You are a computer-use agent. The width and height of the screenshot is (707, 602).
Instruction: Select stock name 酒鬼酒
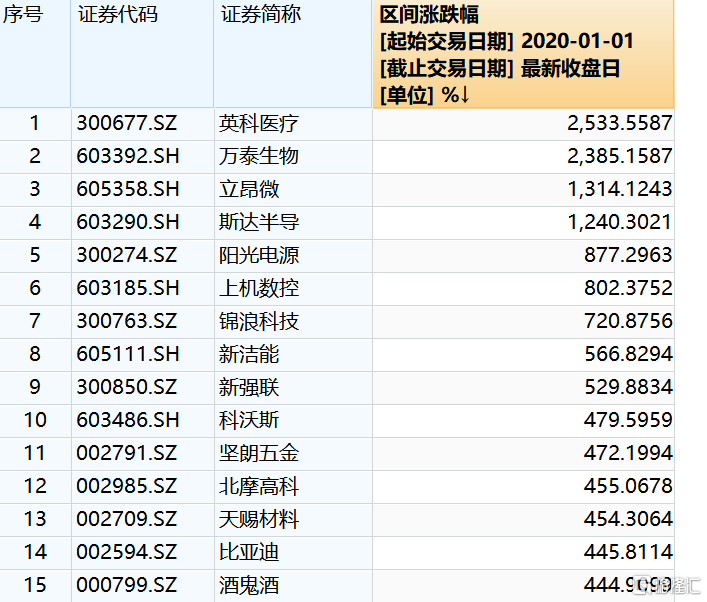tap(249, 584)
